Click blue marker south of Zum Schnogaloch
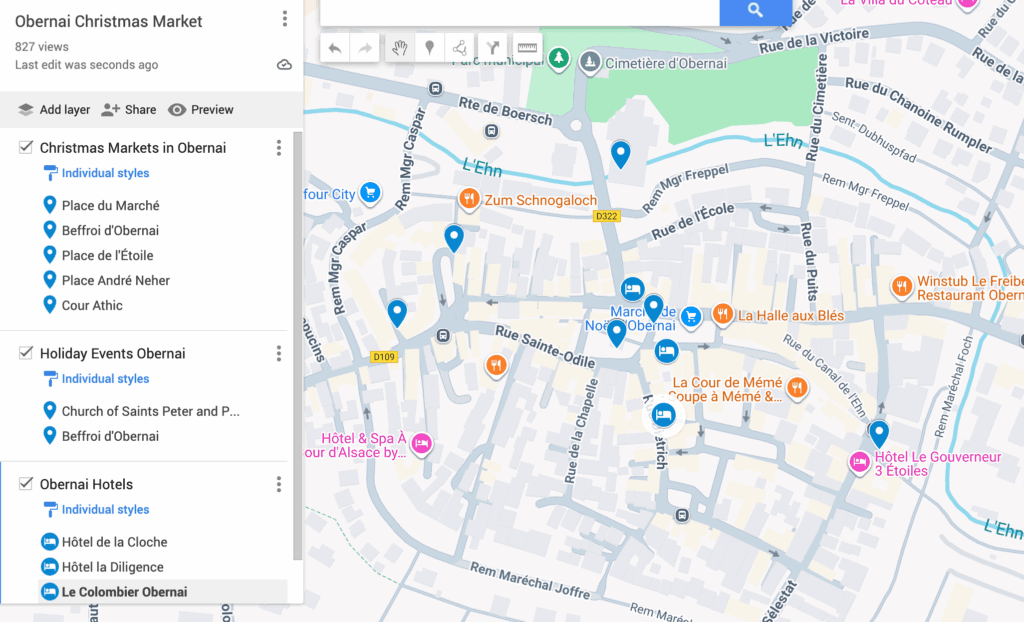Image resolution: width=1024 pixels, height=622 pixels. 454,238
